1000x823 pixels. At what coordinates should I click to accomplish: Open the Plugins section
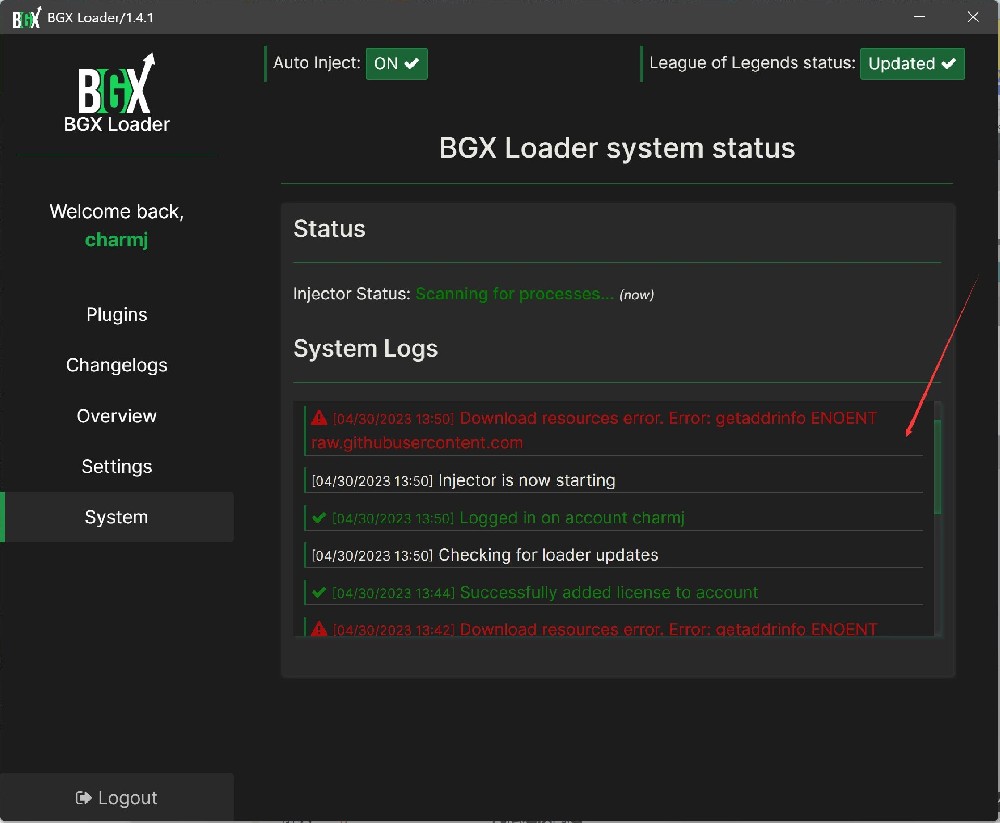point(117,315)
